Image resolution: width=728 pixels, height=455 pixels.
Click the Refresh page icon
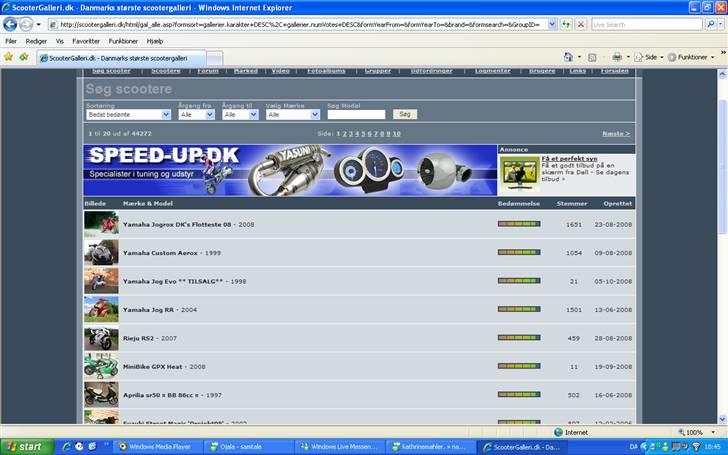coord(566,24)
